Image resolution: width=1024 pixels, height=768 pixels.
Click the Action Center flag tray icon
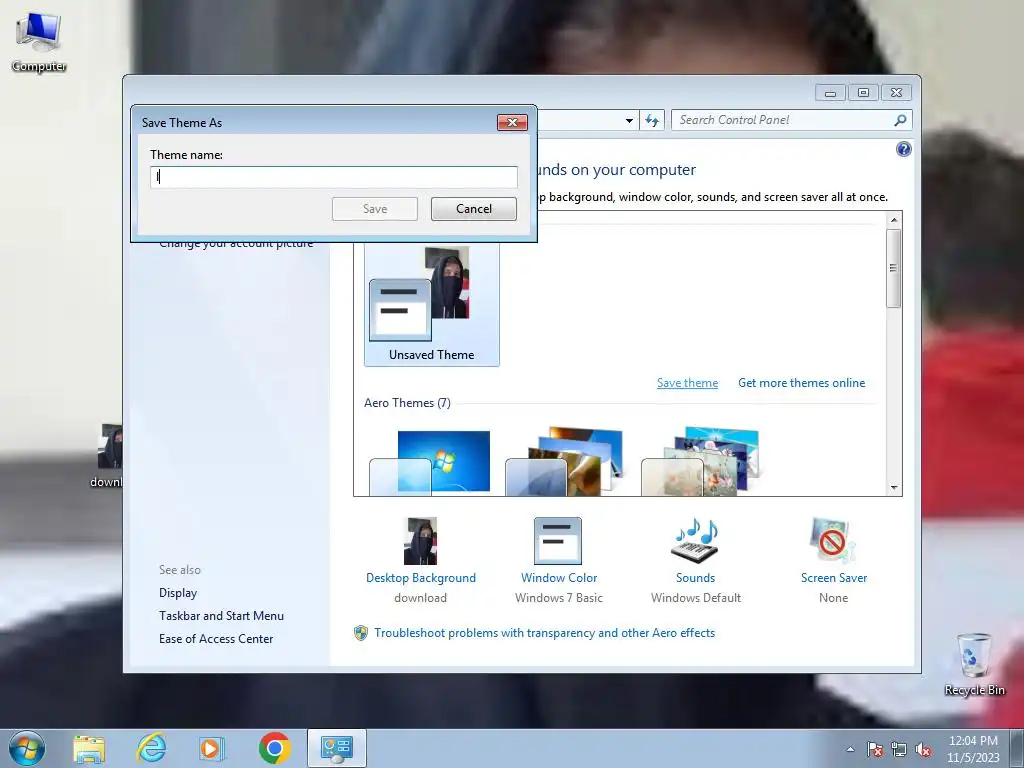875,749
